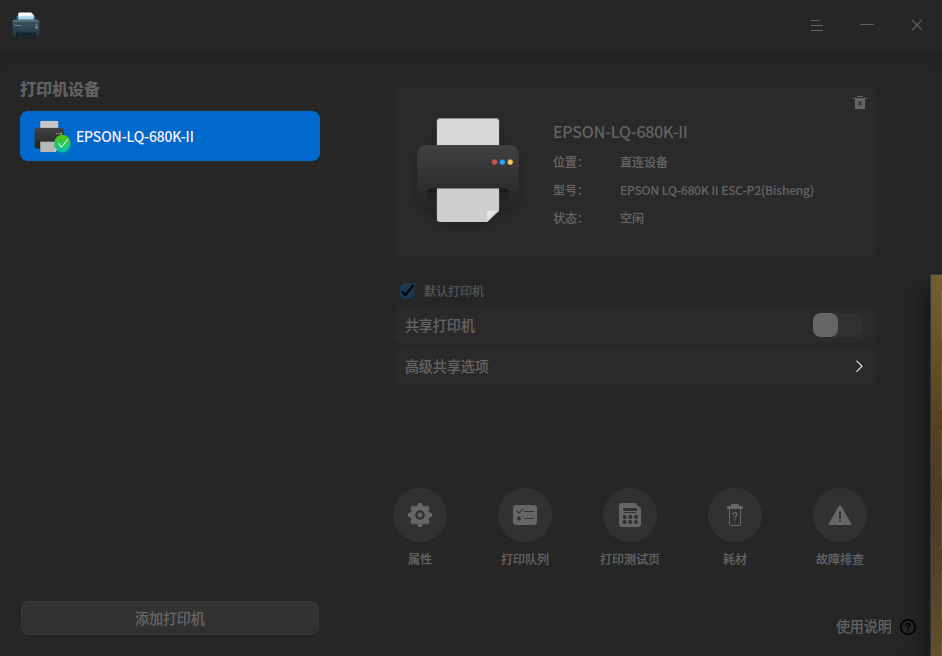Click the 打印机设备 heading
942x656 pixels.
coord(60,90)
